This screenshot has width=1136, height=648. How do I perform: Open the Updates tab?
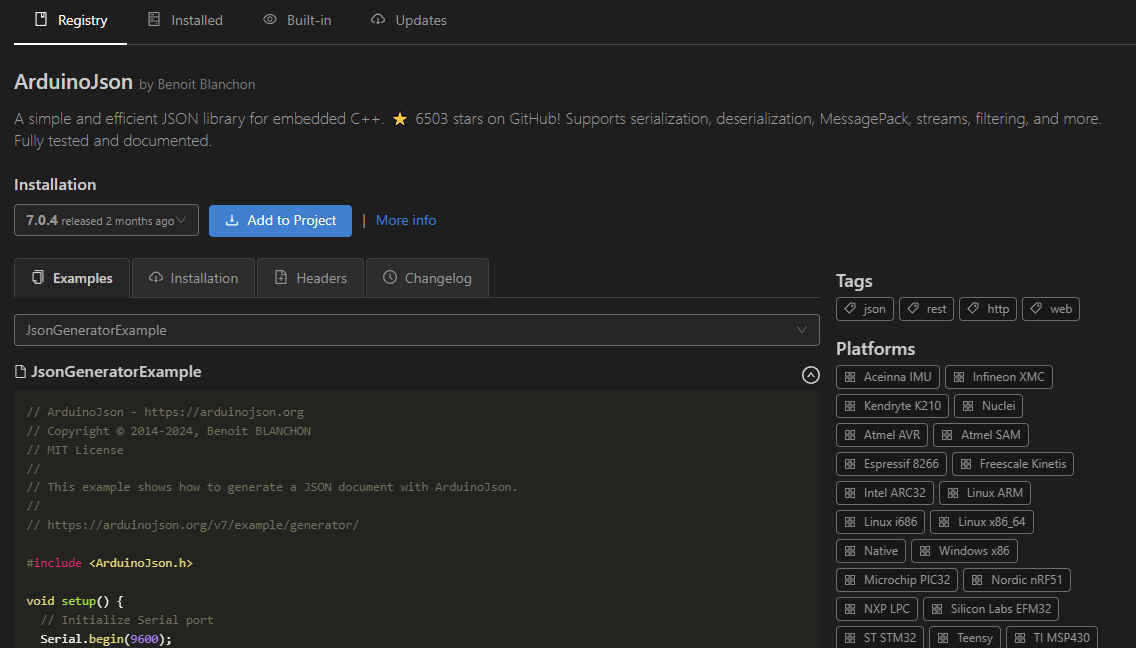pos(409,20)
